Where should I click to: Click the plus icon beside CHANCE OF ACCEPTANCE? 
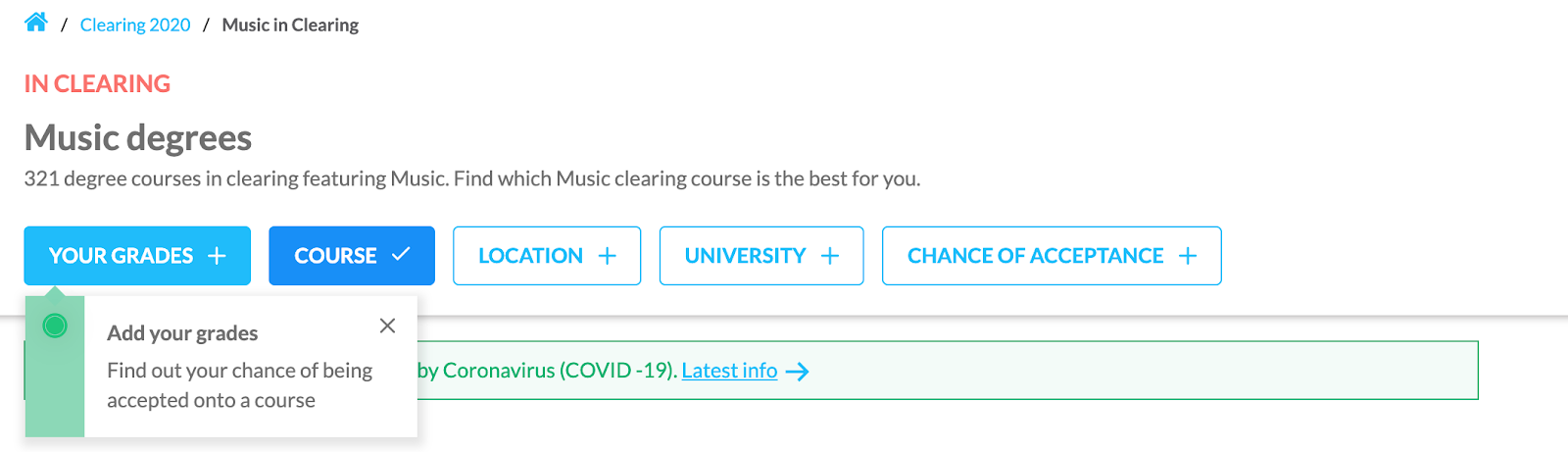click(x=1188, y=256)
